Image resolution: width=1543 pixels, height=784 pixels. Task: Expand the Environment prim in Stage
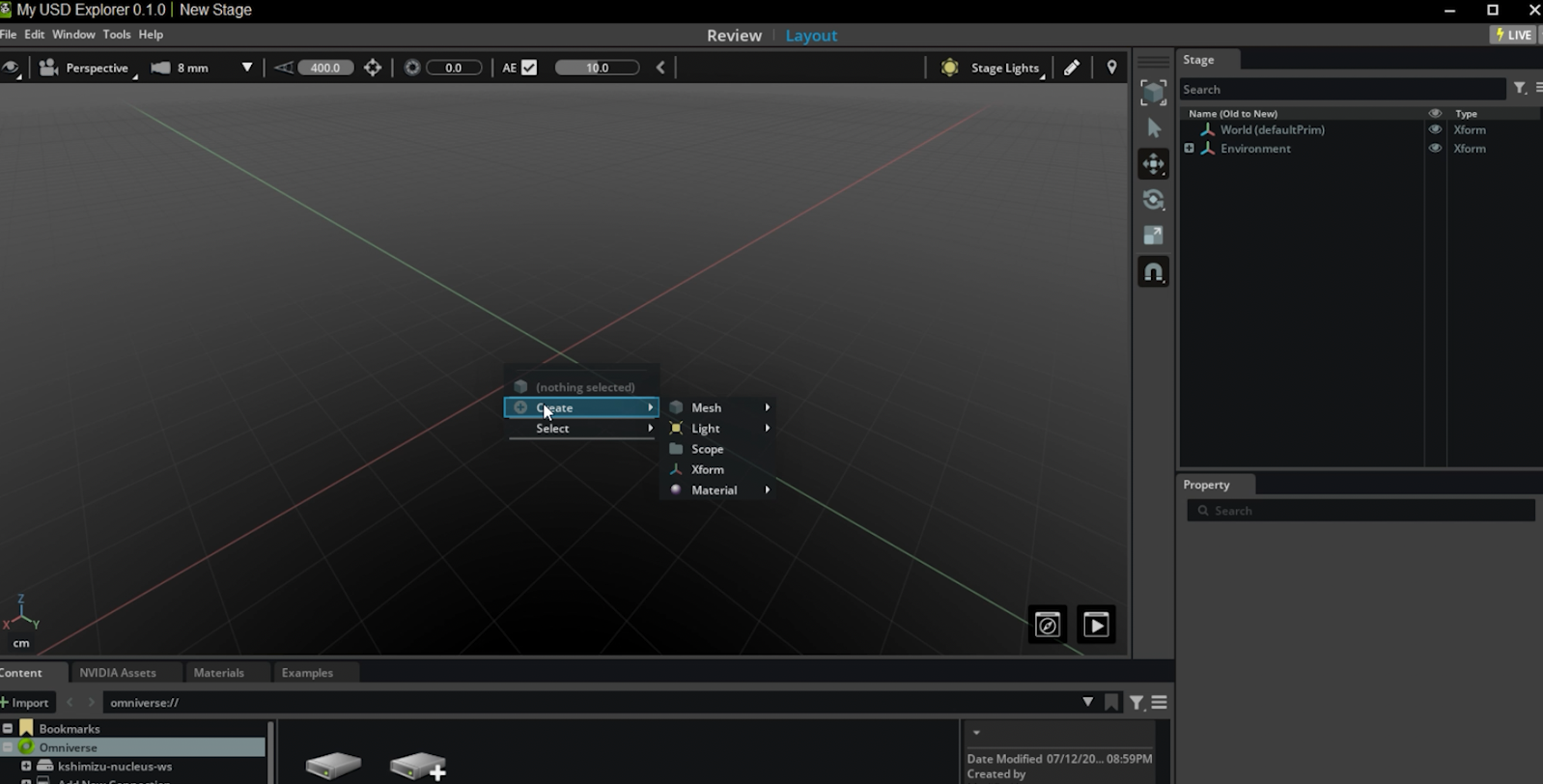(x=1189, y=149)
